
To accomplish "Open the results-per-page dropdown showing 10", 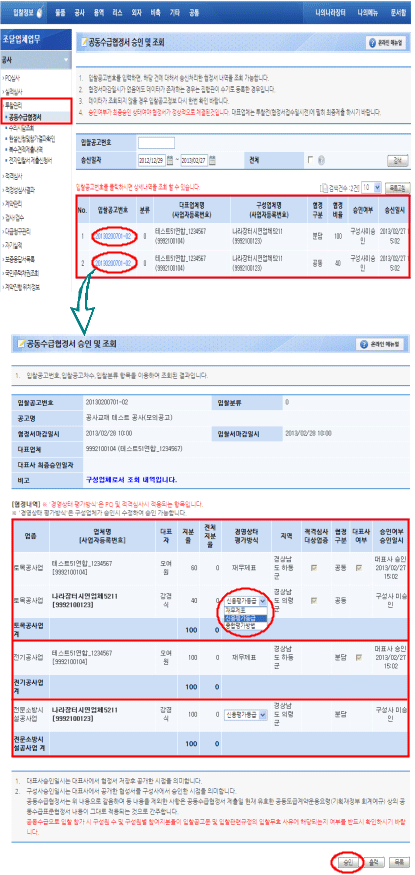I will (x=371, y=187).
